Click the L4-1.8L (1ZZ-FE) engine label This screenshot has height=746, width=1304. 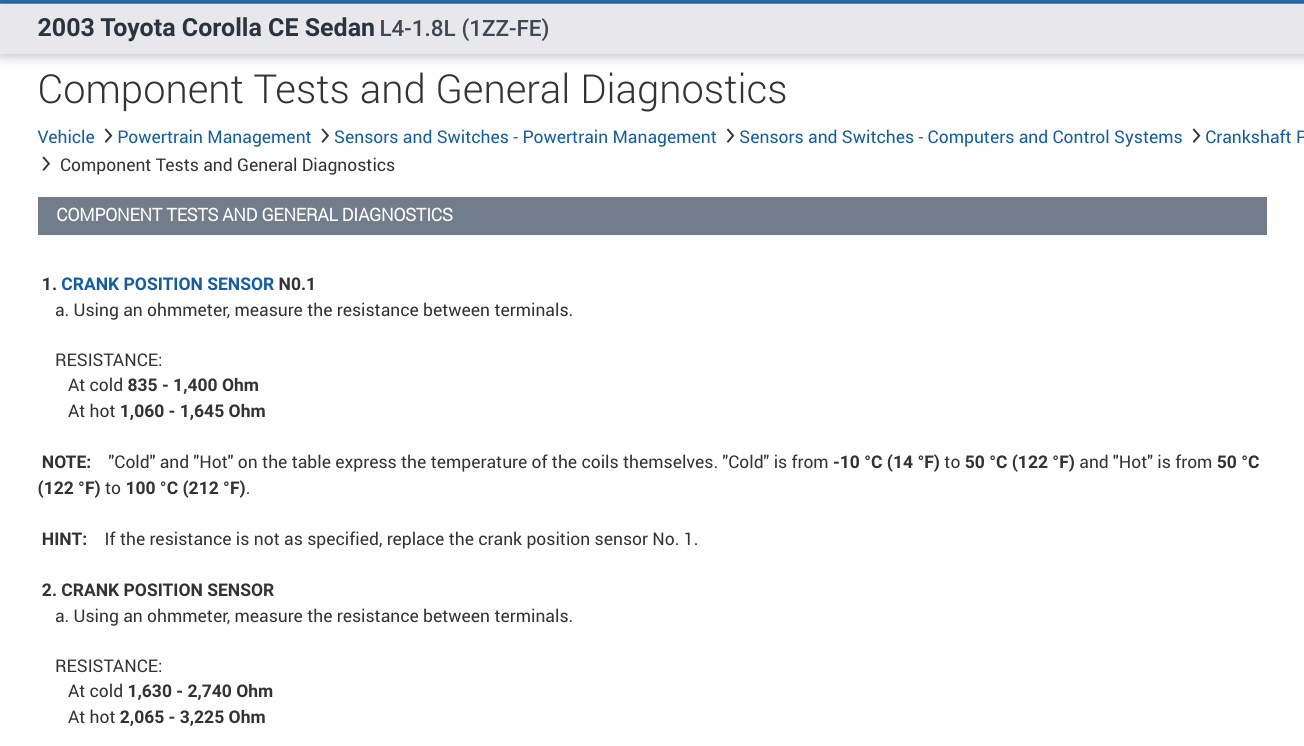(x=464, y=29)
